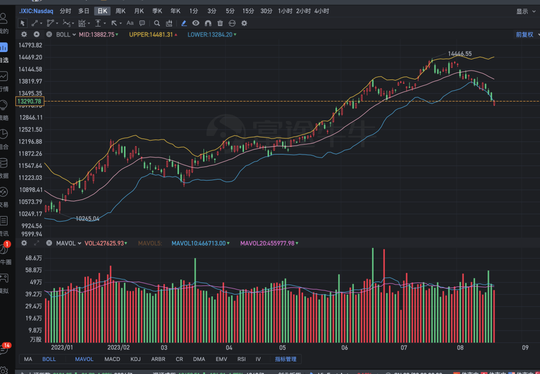Switch to 分时 intraday chart tab
The height and width of the screenshot is (374, 540).
point(65,11)
